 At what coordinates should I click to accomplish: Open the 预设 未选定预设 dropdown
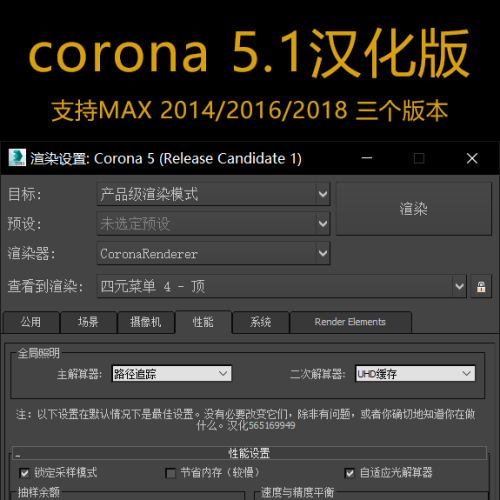tap(213, 223)
